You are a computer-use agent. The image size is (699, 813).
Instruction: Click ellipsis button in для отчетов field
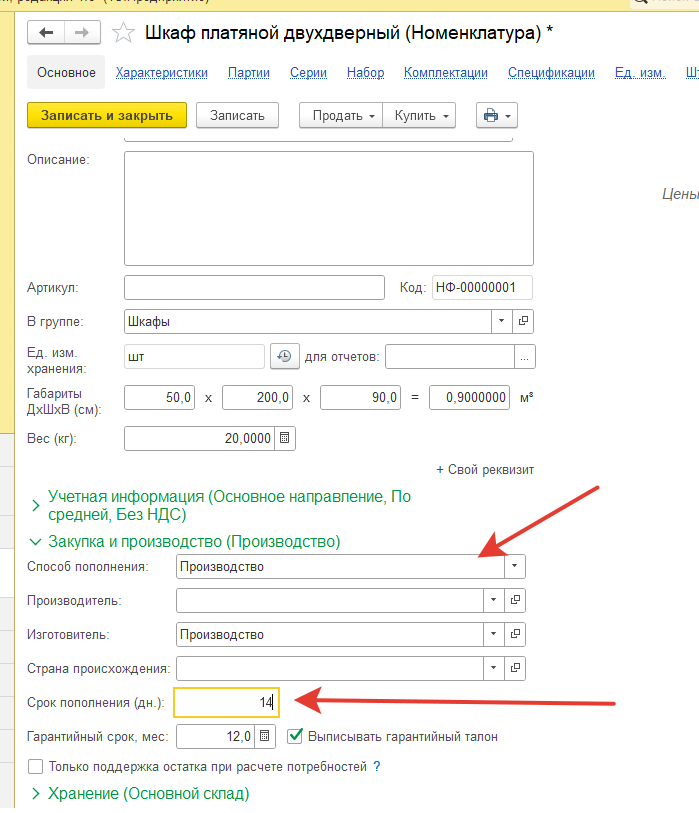point(524,357)
